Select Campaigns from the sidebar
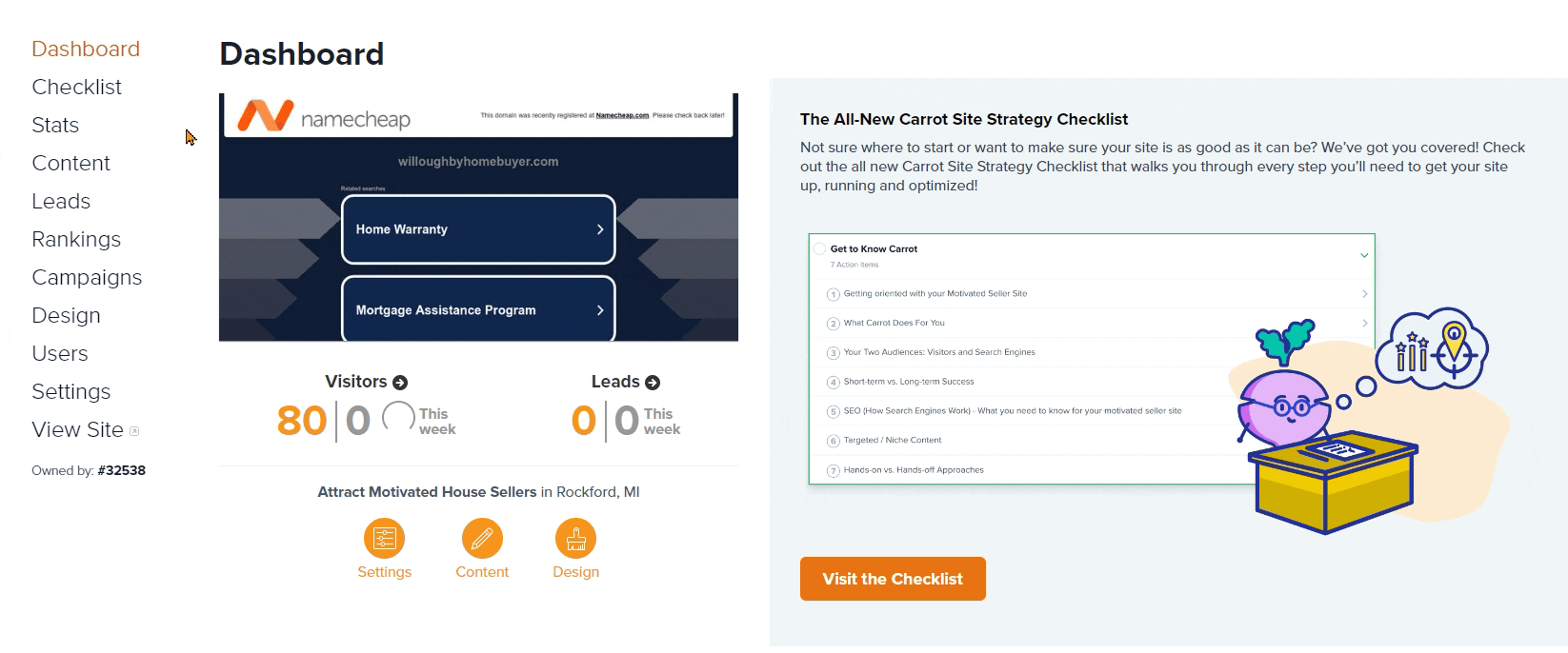The image size is (1568, 653). coord(87,277)
